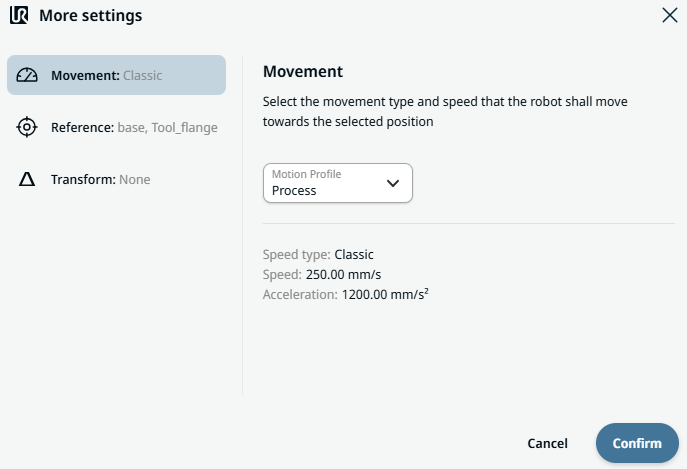Expand the Motion Profile dropdown chevron
Image resolution: width=687 pixels, height=469 pixels.
(x=393, y=183)
